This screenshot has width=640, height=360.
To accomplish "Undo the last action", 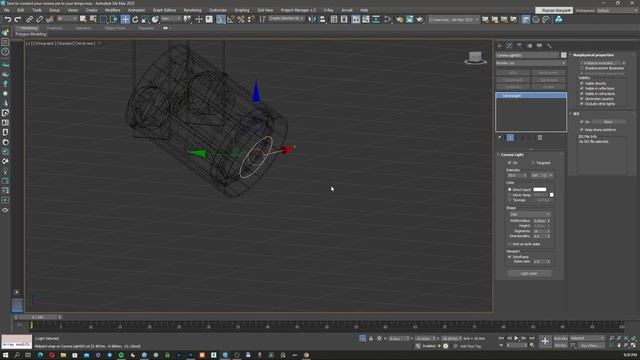I will [x=8, y=19].
